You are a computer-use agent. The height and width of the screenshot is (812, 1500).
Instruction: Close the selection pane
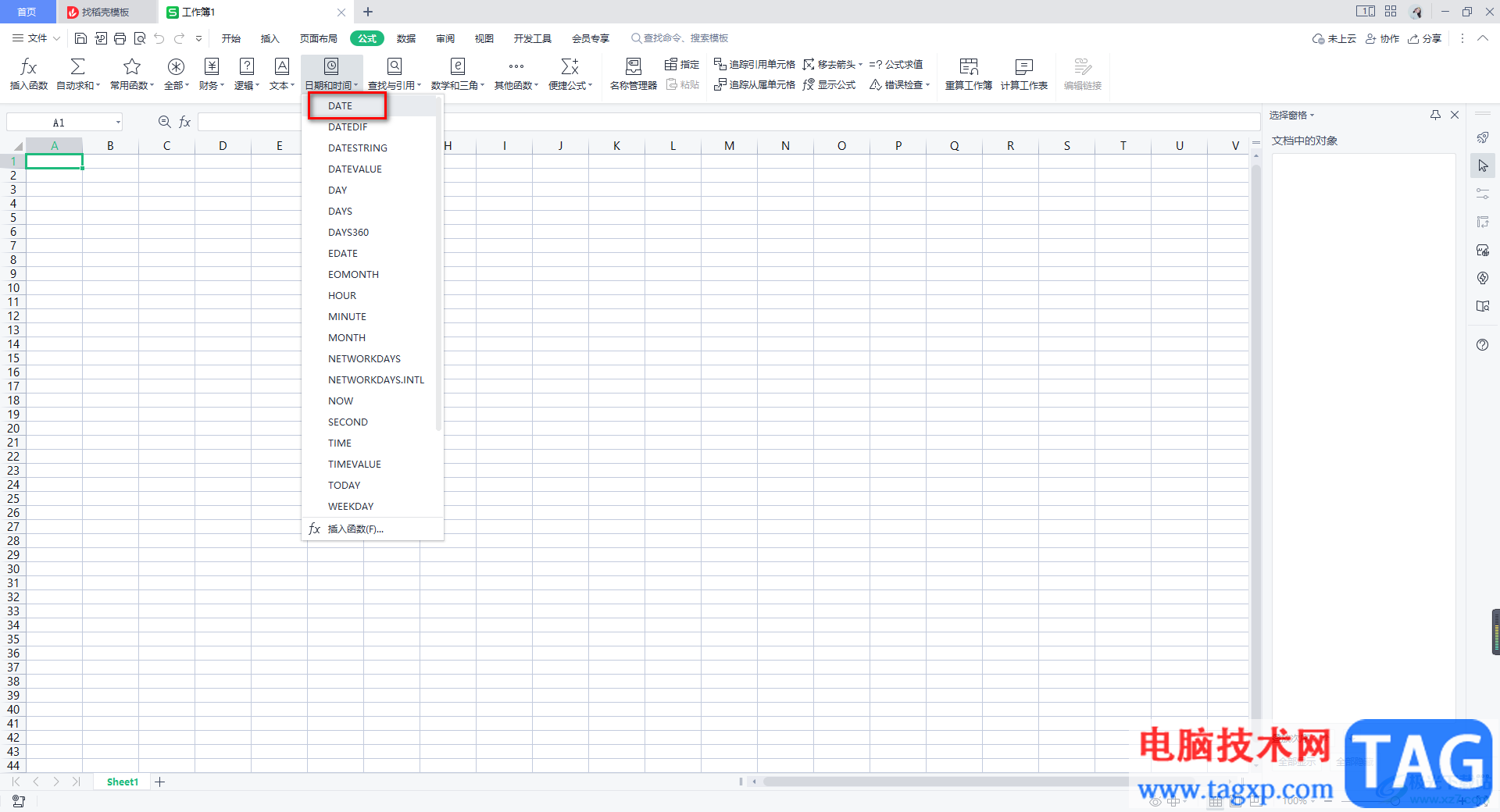coord(1455,115)
